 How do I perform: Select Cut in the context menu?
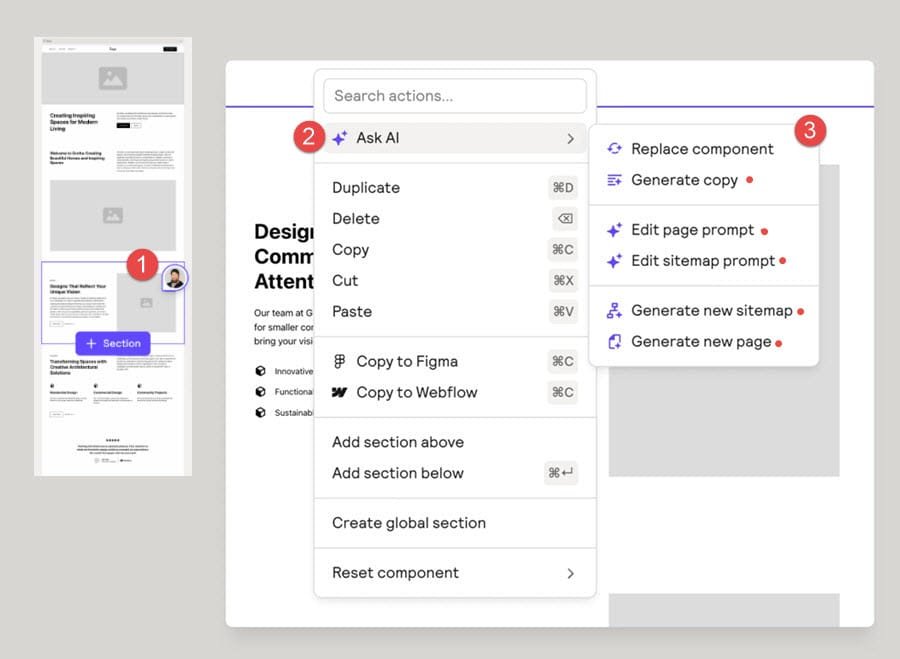(455, 281)
